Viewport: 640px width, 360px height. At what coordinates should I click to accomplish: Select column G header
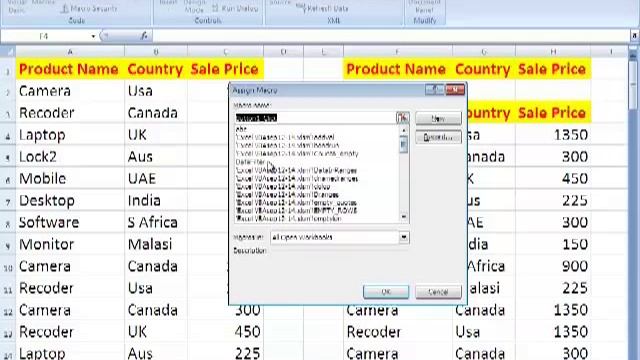(484, 51)
